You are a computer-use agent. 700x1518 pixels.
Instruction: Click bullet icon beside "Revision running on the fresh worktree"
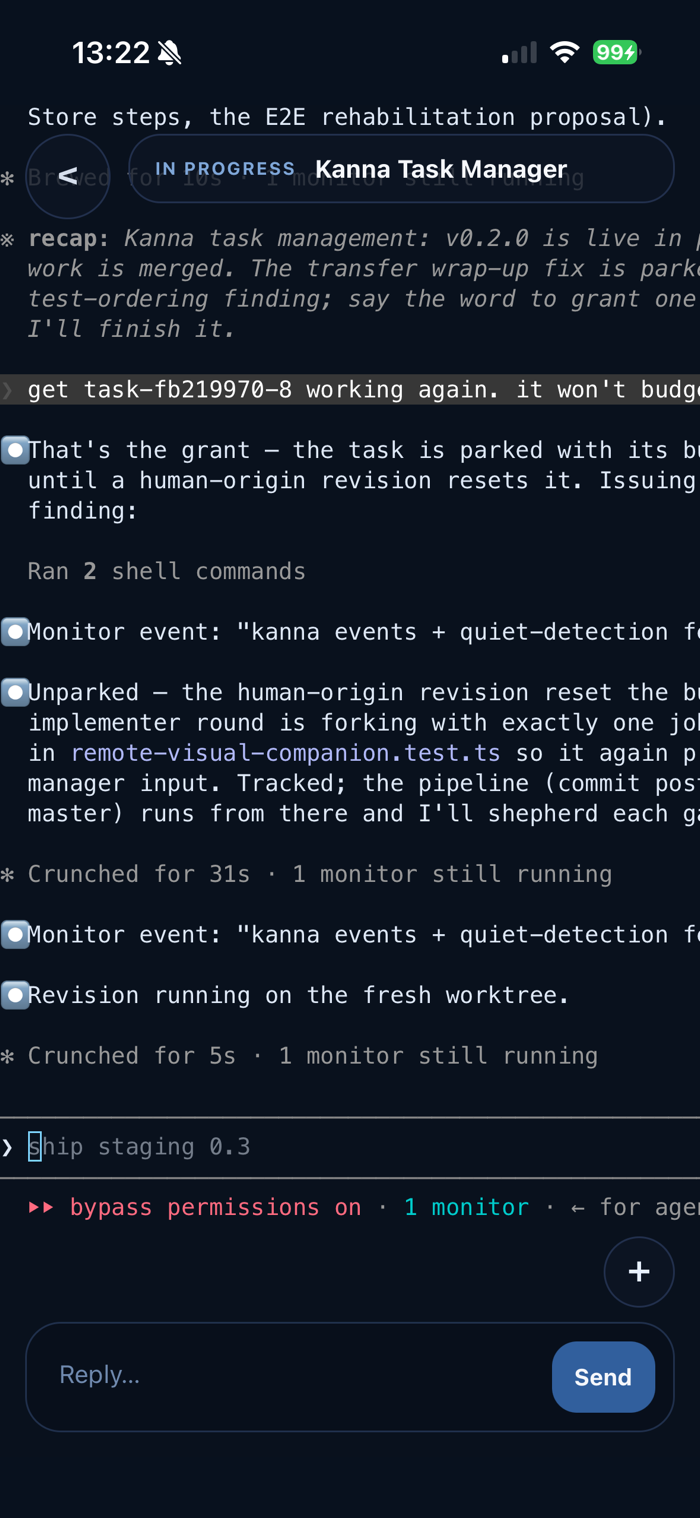[x=14, y=995]
